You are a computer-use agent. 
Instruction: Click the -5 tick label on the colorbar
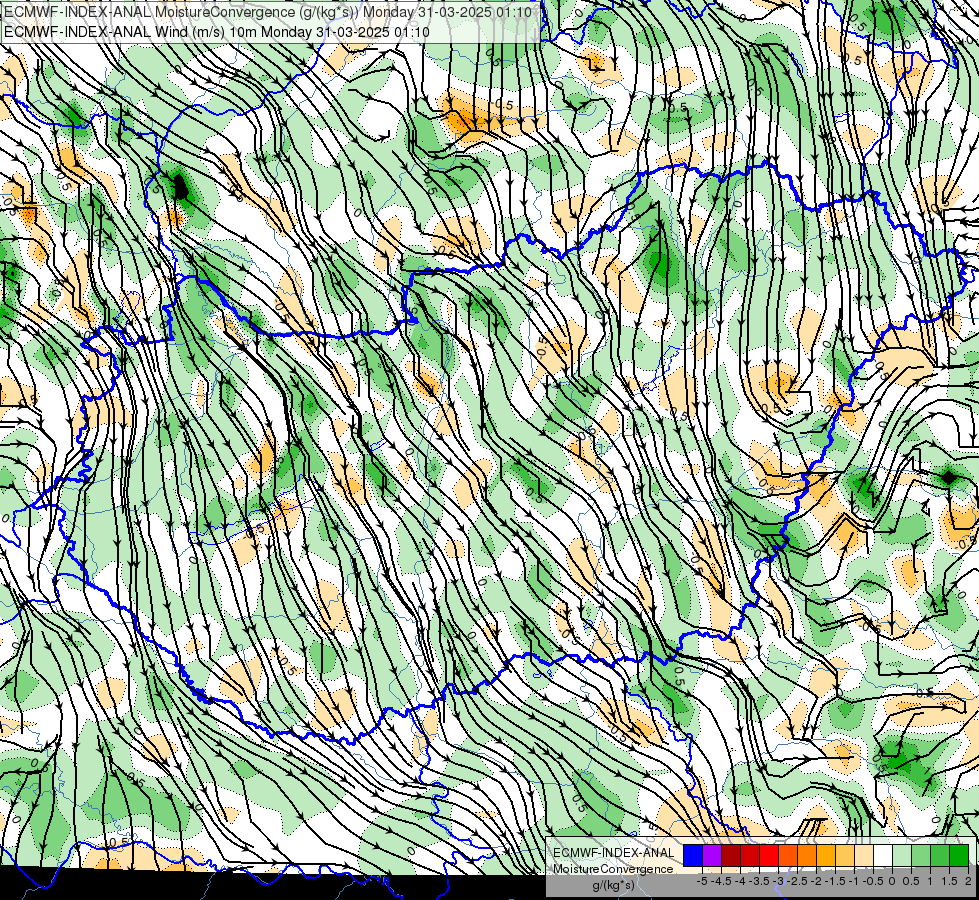[702, 881]
